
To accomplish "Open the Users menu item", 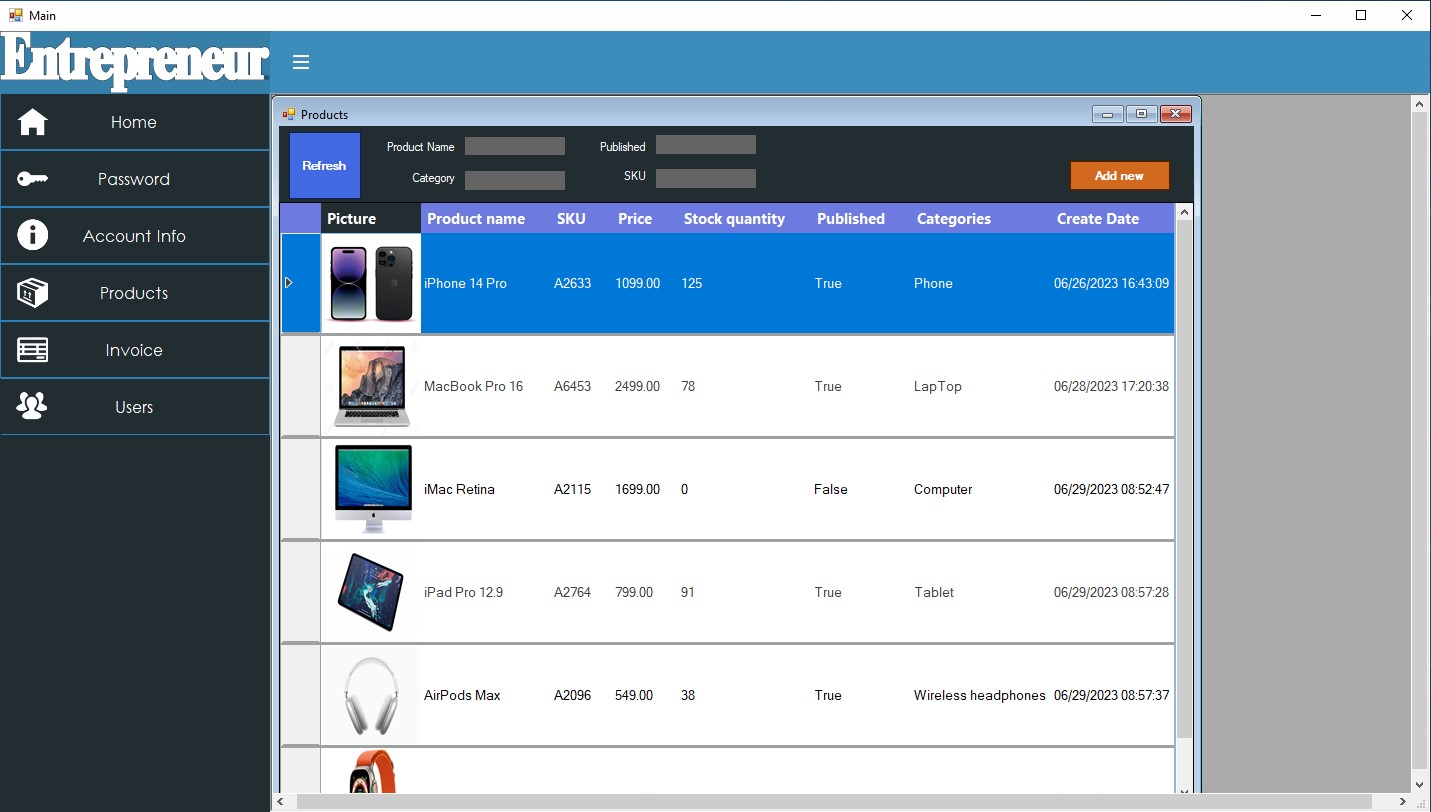I will coord(135,407).
